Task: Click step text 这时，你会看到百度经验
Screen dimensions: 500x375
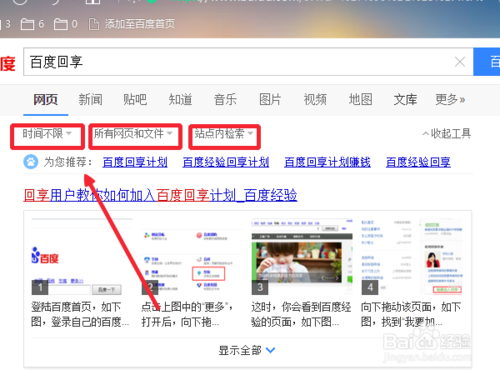Action: (301, 314)
